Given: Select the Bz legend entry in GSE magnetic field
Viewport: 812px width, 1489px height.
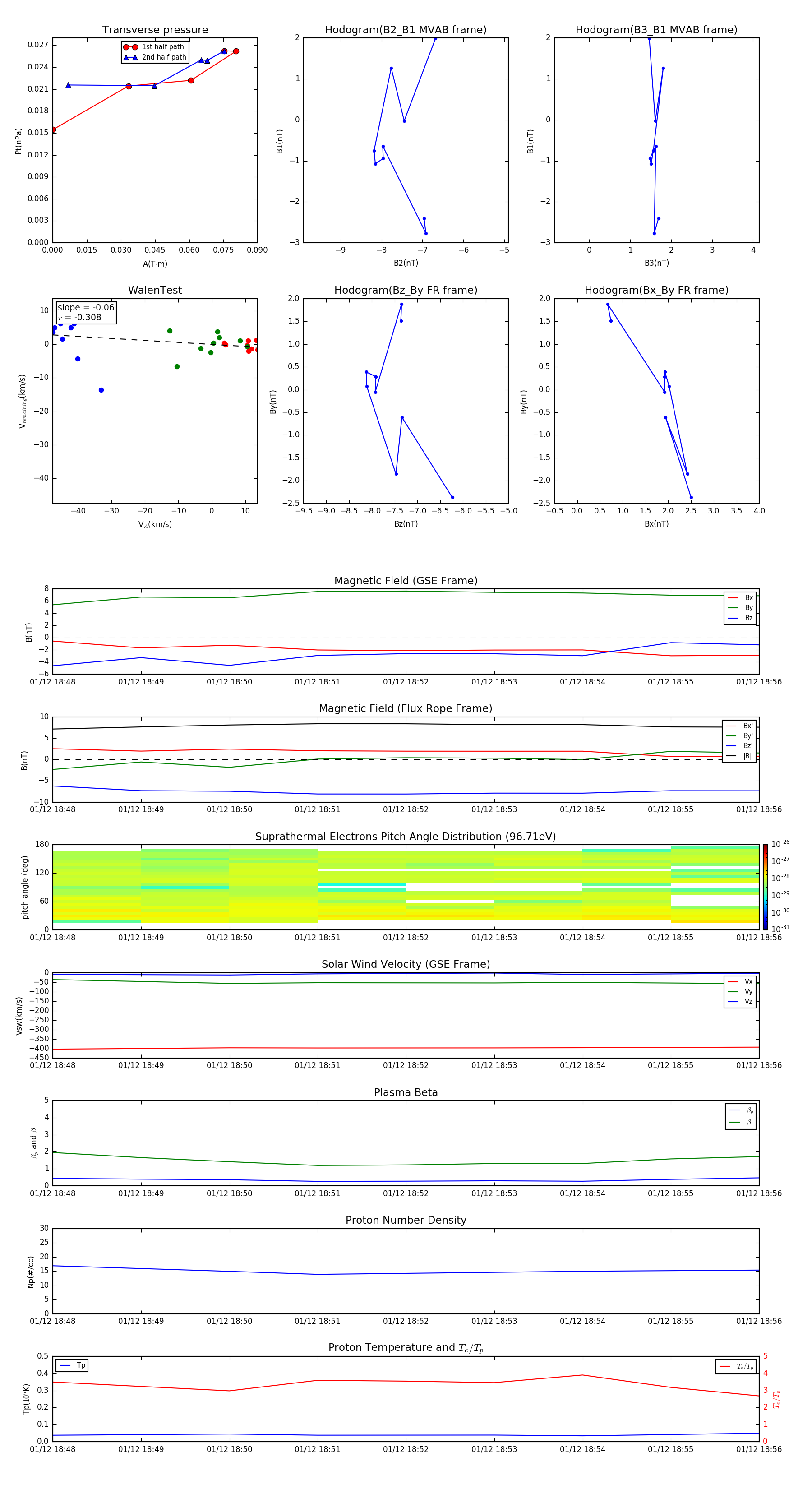Looking at the screenshot, I should point(740,618).
